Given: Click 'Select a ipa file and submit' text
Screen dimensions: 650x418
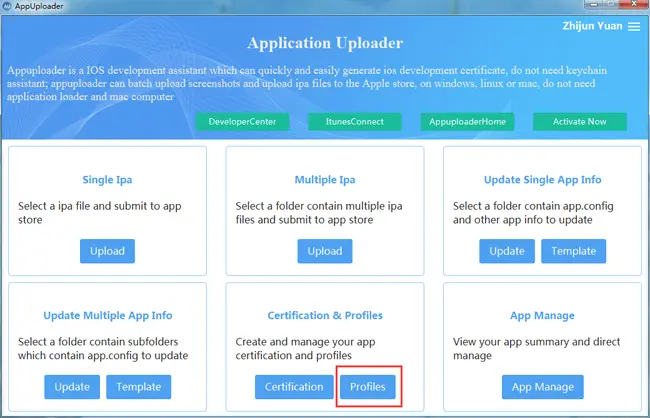Looking at the screenshot, I should click(x=99, y=213).
